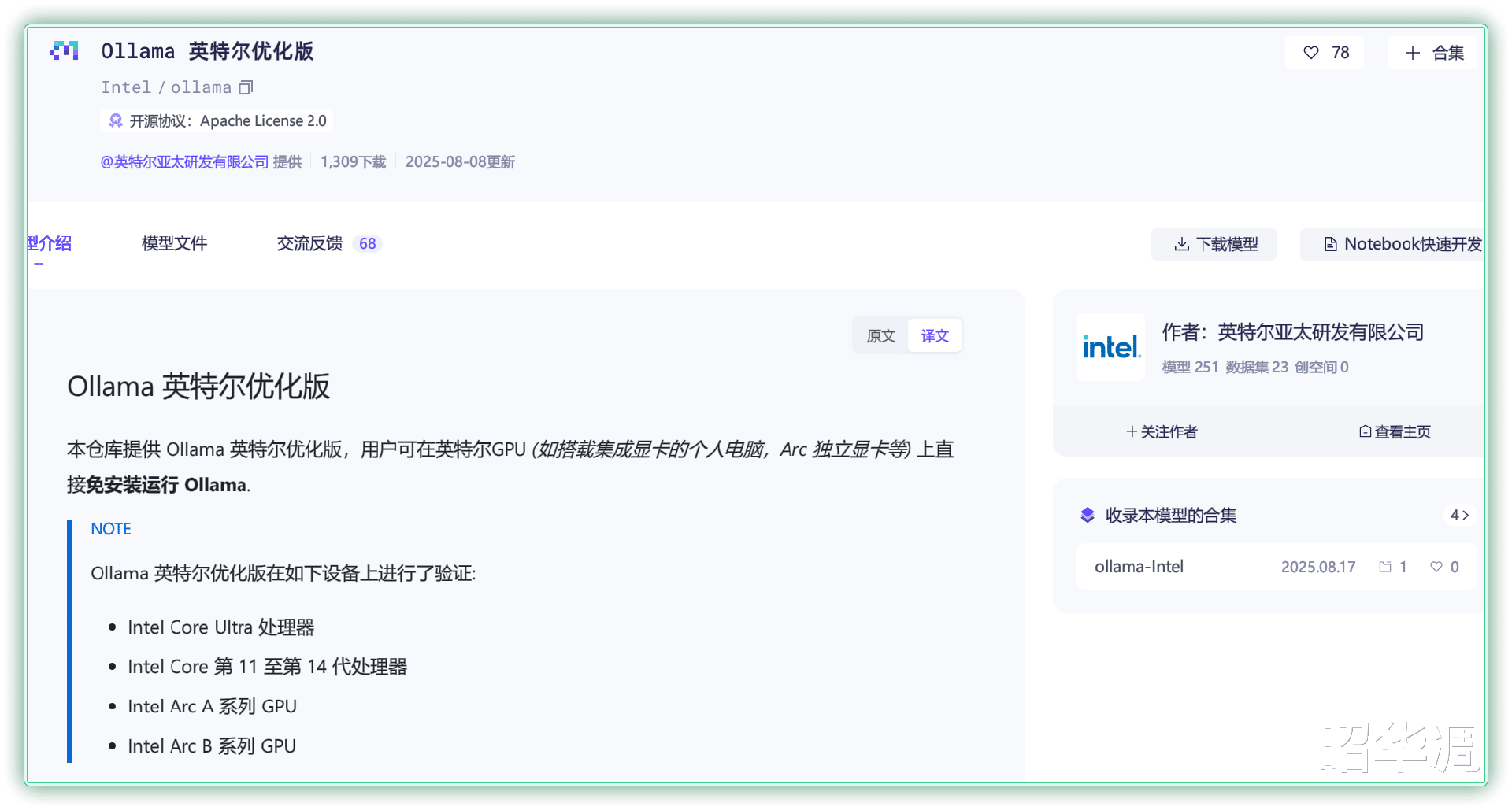This screenshot has width=1512, height=810.
Task: Click the folder count icon on ollama-Intel
Action: point(1385,567)
